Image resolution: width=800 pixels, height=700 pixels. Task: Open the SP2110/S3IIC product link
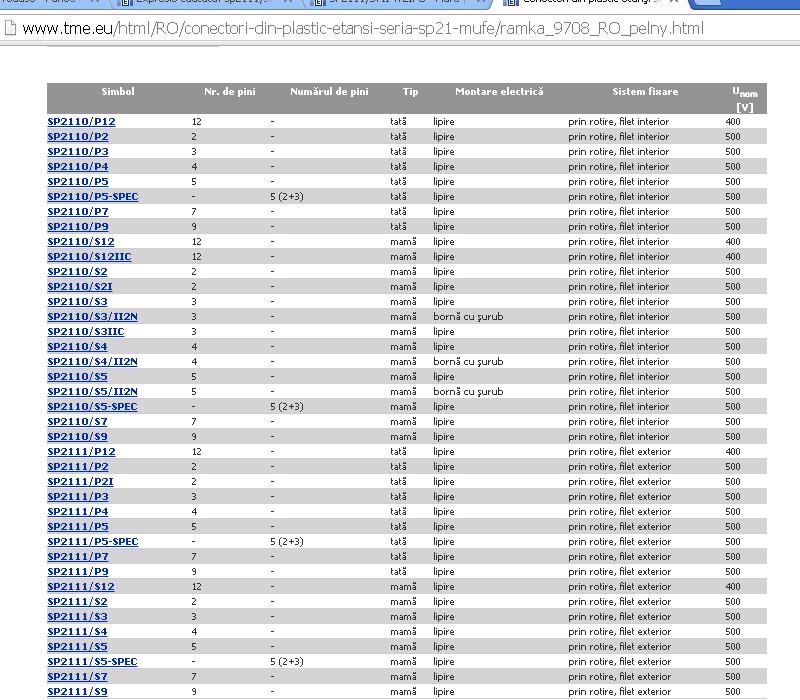pos(86,332)
